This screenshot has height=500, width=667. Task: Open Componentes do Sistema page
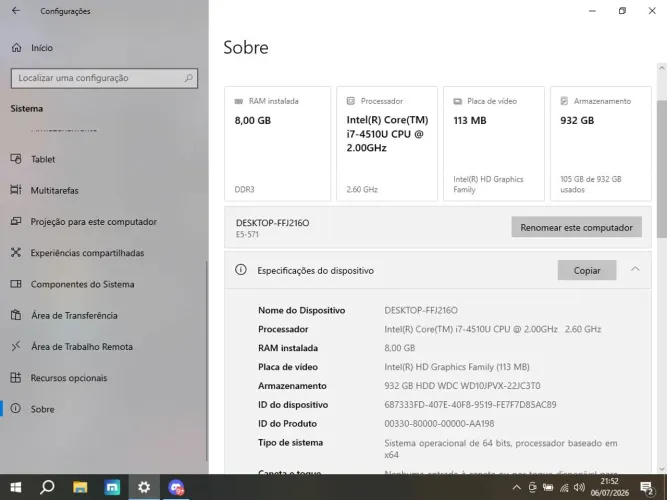tap(104, 284)
